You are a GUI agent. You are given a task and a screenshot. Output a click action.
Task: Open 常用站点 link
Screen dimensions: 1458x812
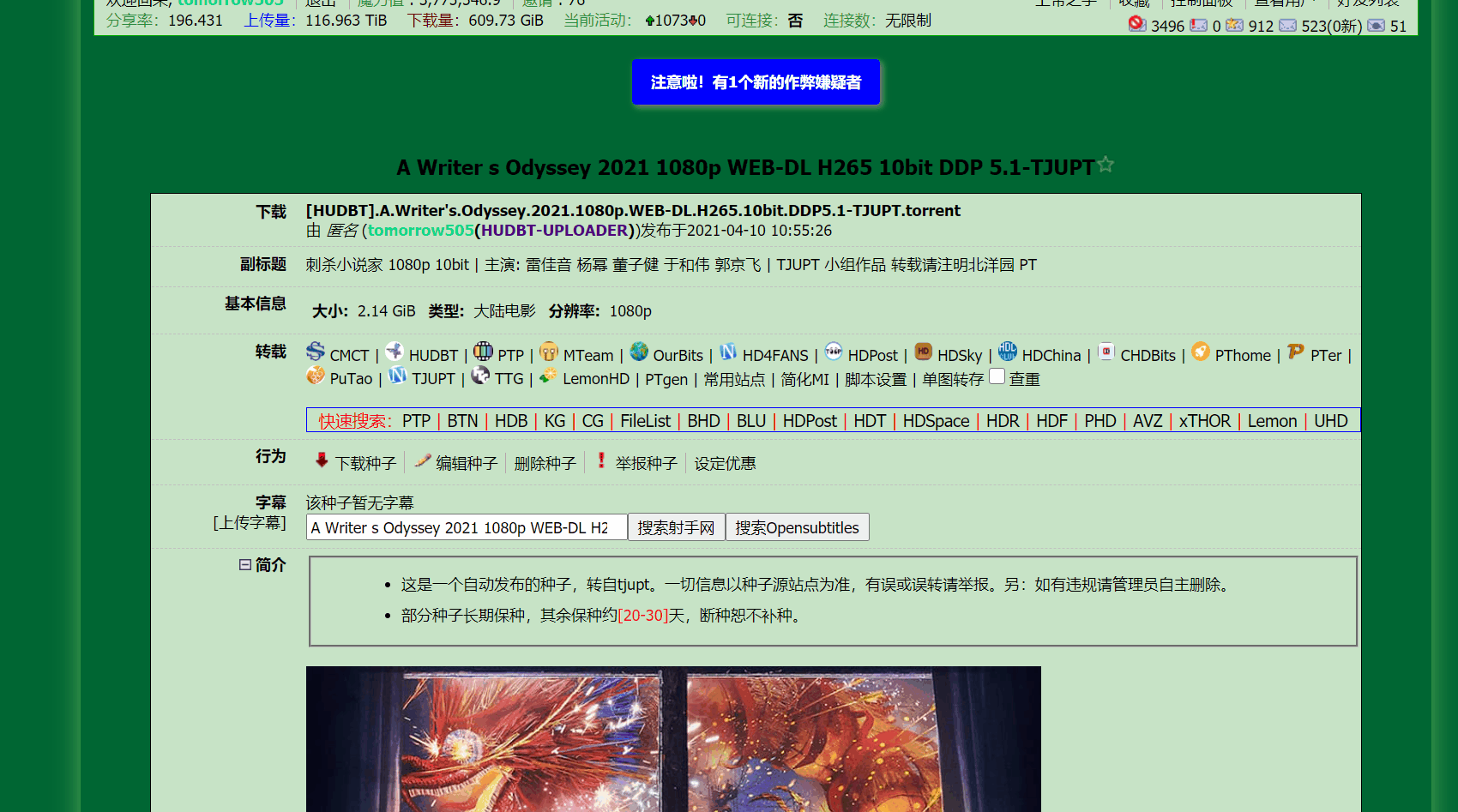[x=734, y=379]
